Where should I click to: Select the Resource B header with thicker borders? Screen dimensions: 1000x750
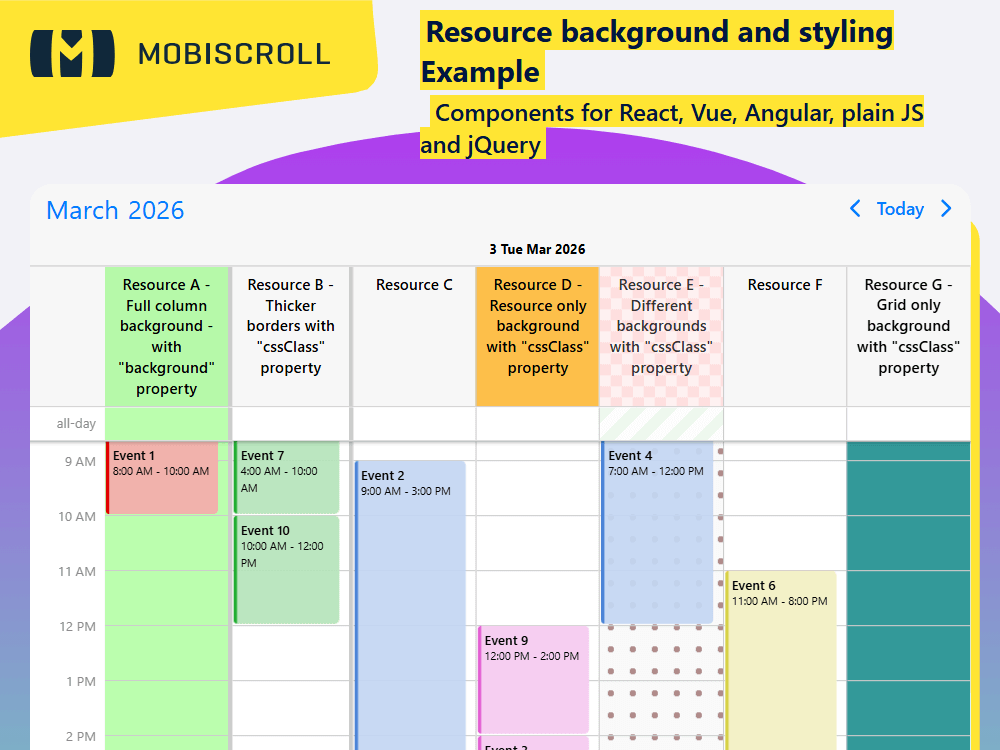[290, 335]
